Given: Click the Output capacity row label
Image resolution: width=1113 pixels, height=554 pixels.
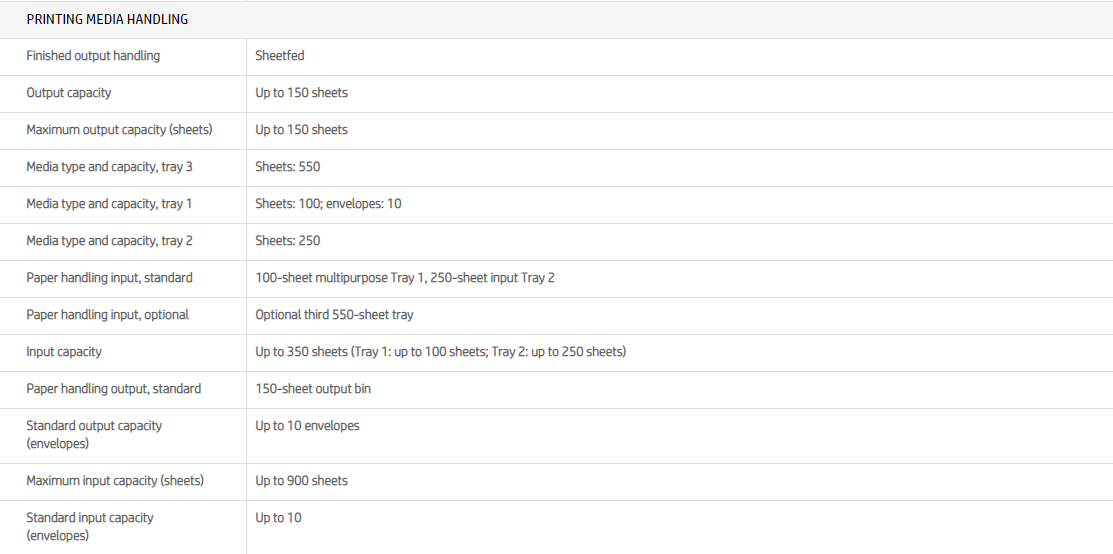Looking at the screenshot, I should [x=69, y=93].
